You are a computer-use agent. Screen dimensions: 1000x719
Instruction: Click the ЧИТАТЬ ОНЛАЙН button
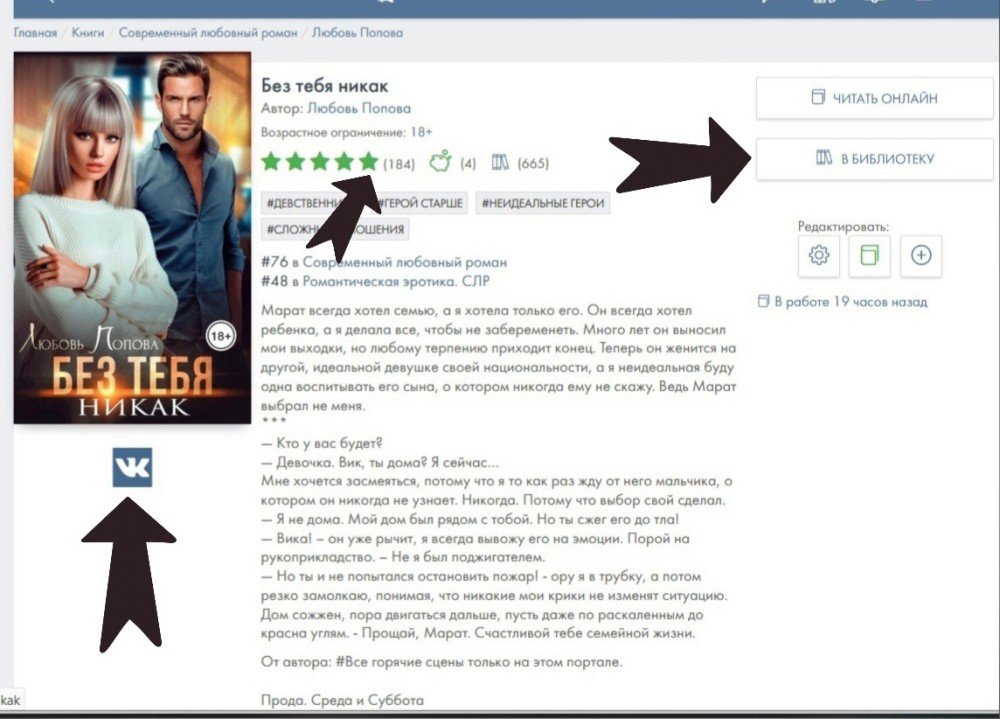874,98
